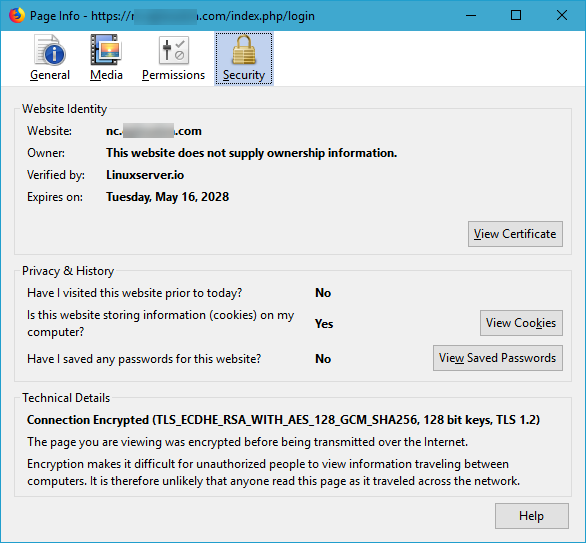The height and width of the screenshot is (543, 586).
Task: Open View Cookies
Action: click(521, 323)
